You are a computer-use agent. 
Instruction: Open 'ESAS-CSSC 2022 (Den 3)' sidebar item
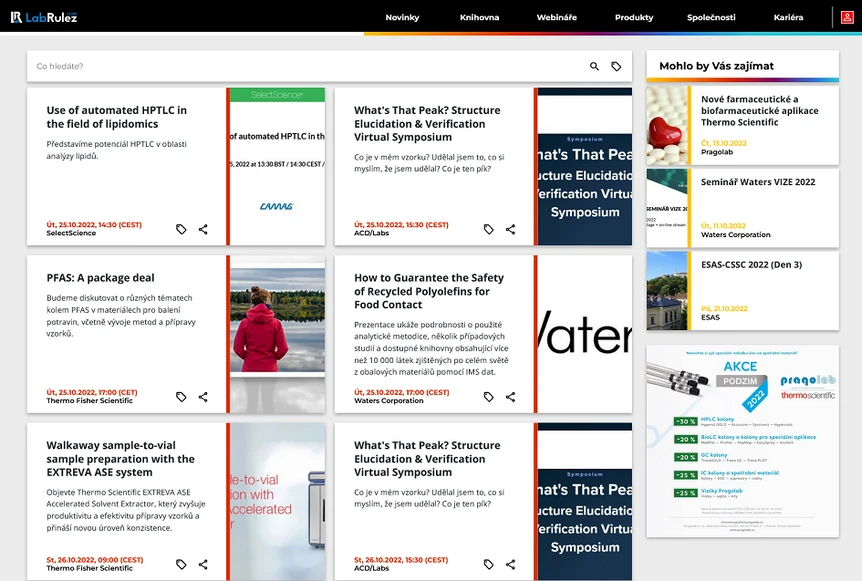pos(752,264)
